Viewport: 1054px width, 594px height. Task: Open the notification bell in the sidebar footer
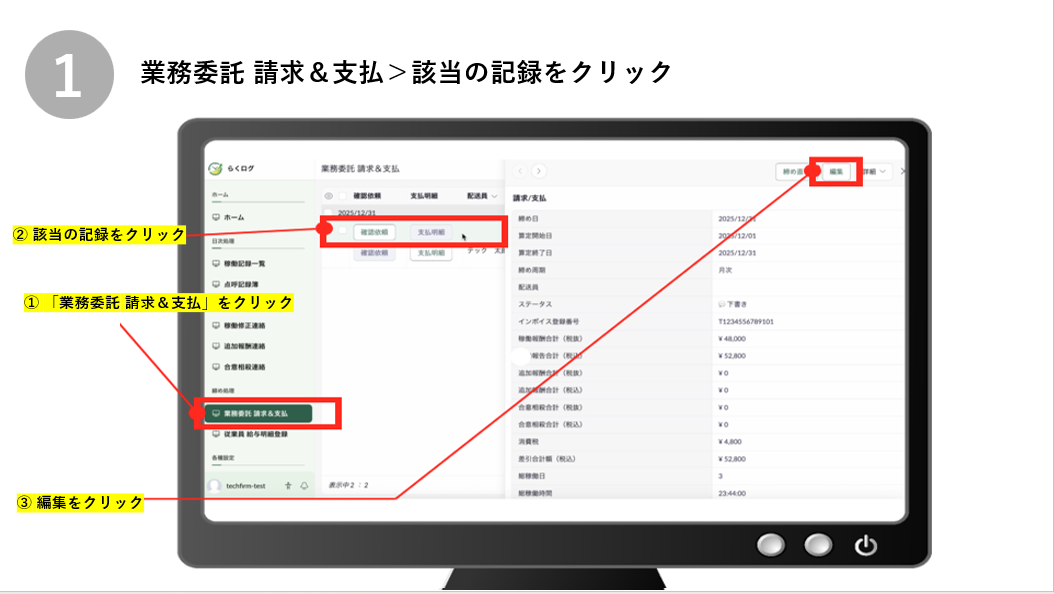[303, 485]
